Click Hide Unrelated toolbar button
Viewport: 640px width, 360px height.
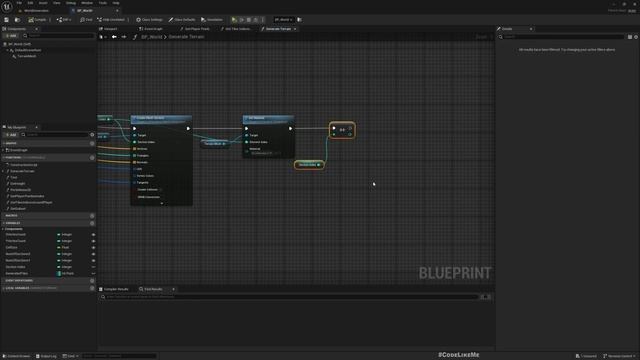[111, 20]
